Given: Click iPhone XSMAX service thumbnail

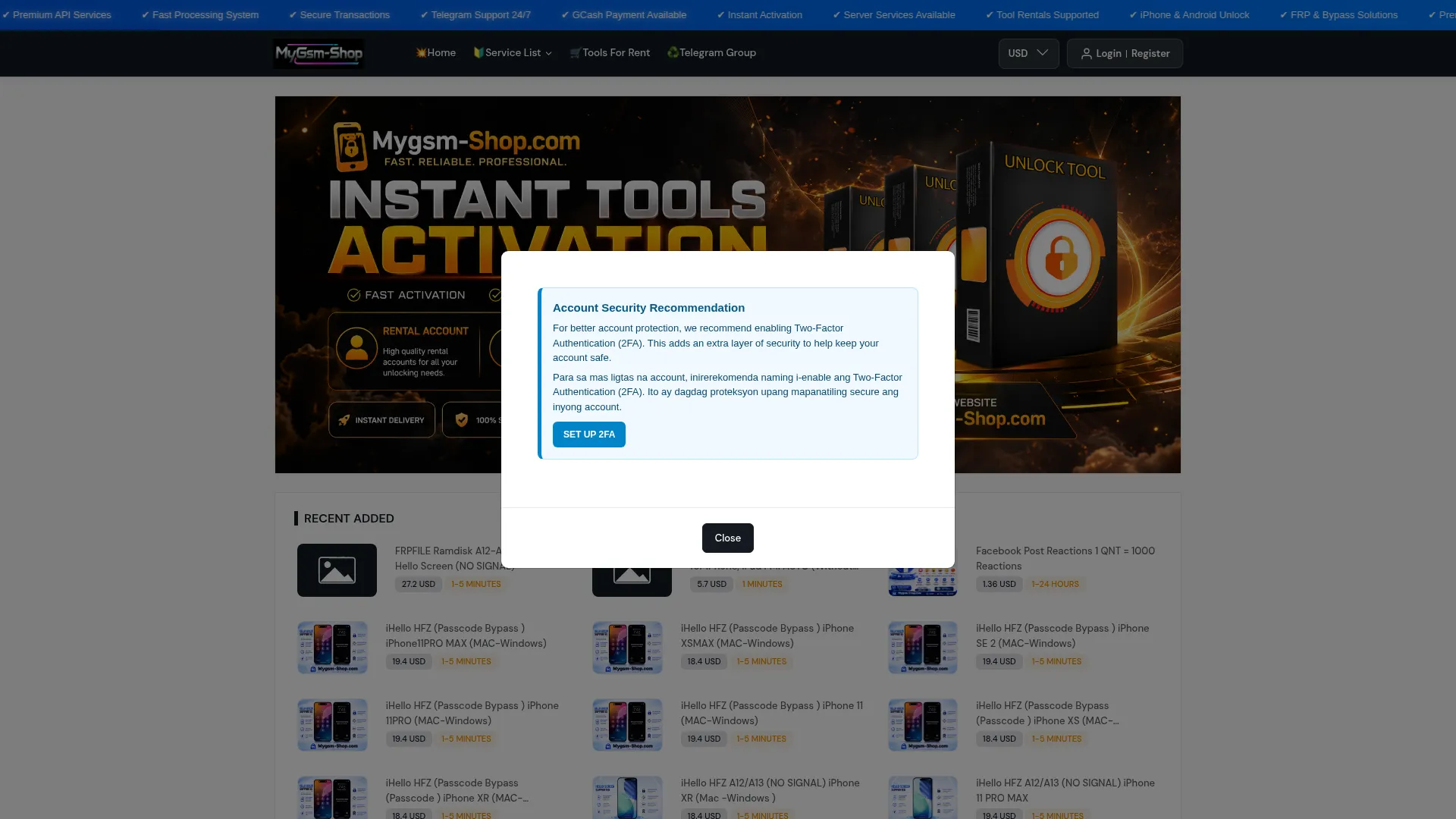Looking at the screenshot, I should pos(627,648).
